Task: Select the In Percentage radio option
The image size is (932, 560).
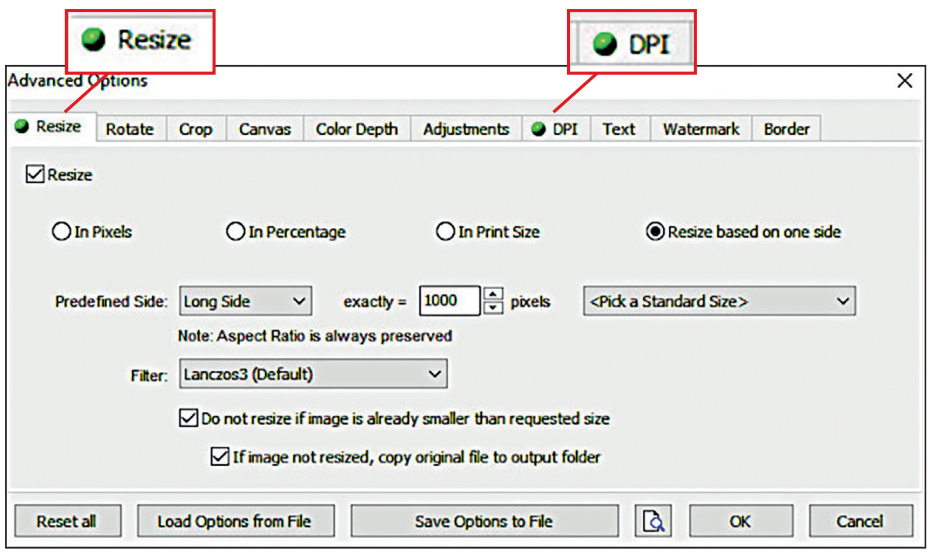Action: (x=235, y=232)
